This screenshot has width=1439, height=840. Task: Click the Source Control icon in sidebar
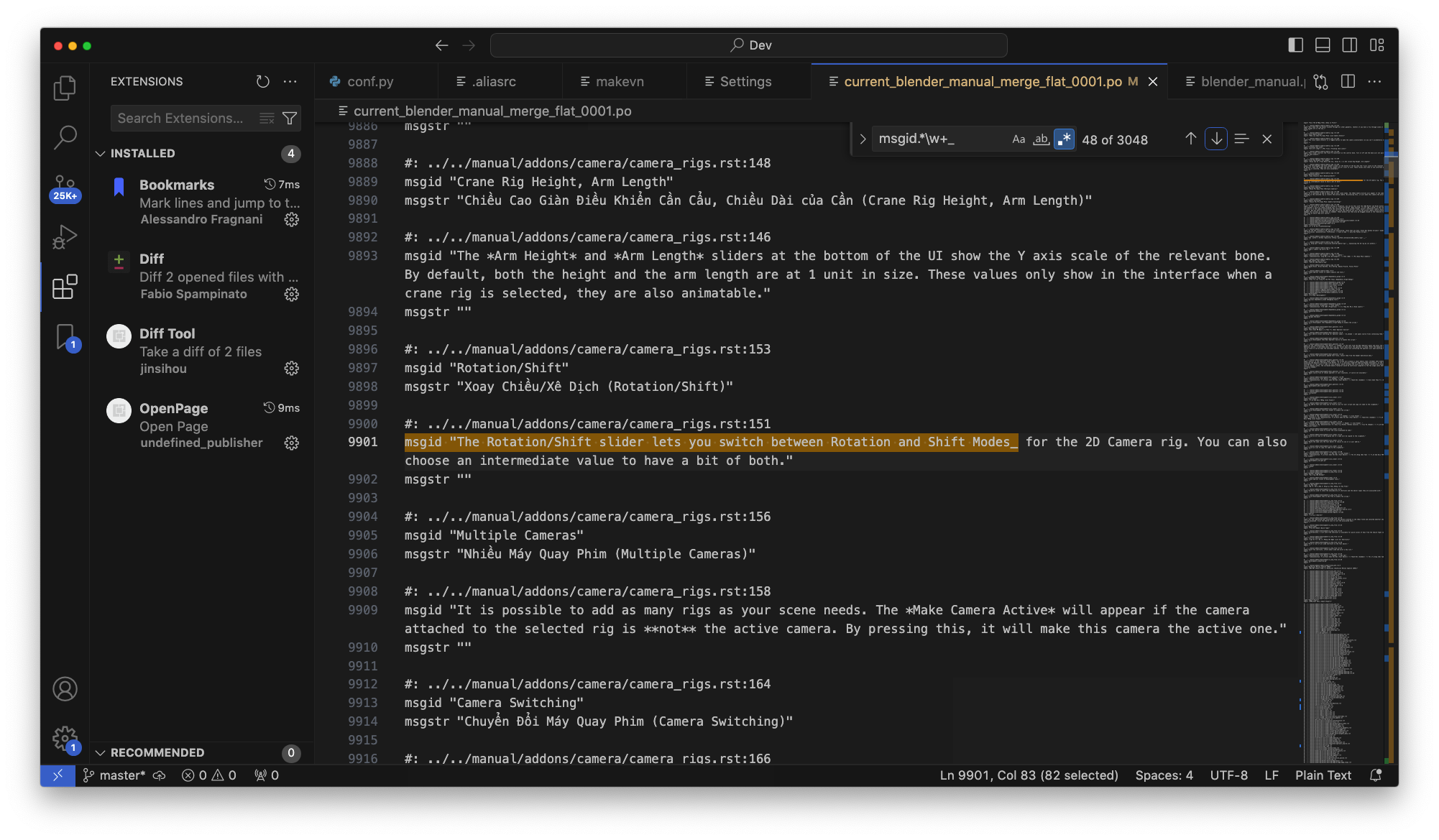pyautogui.click(x=65, y=189)
